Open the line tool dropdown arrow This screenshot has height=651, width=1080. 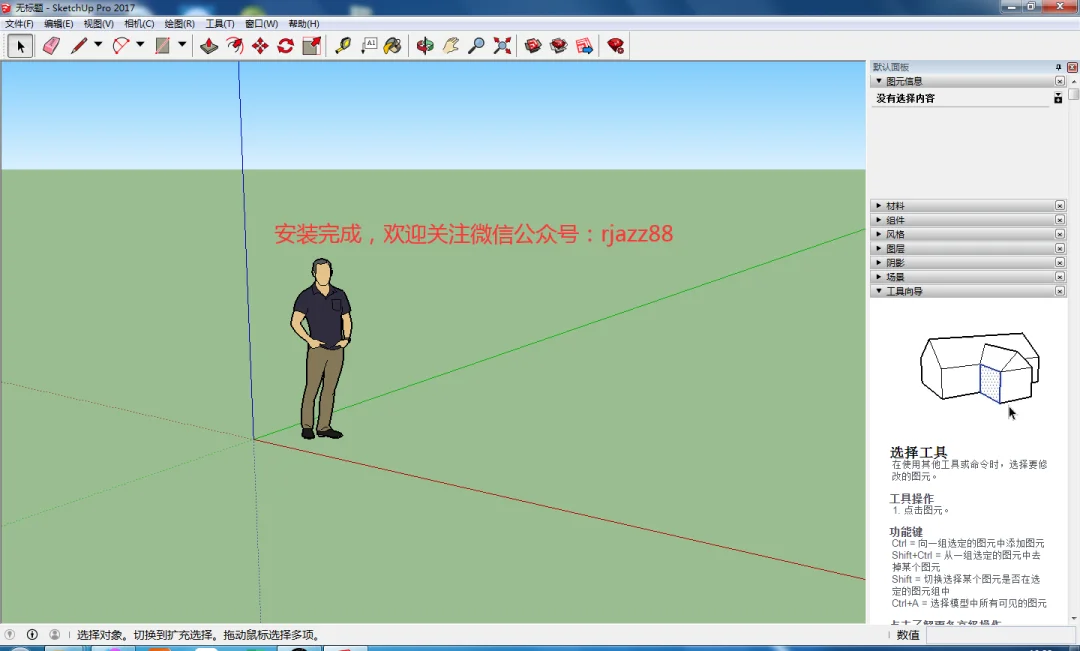(x=98, y=45)
